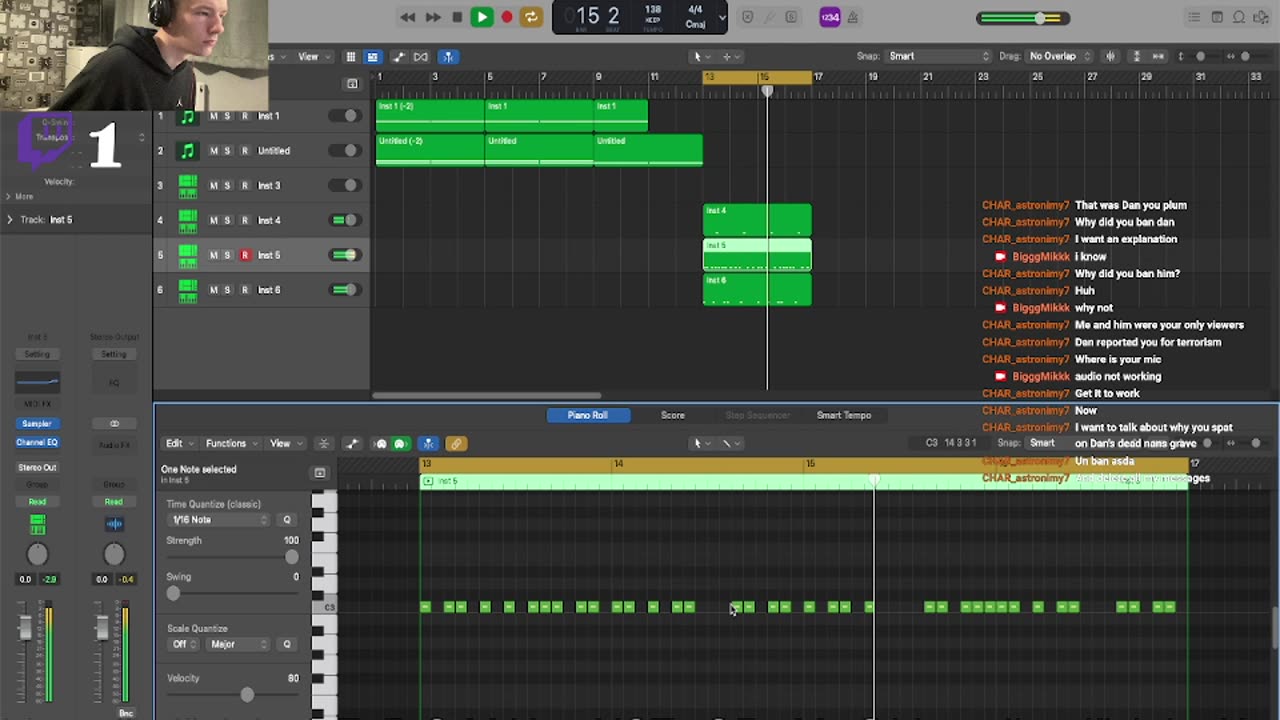Toggle the Flex icon in tracks toolbar

point(421,57)
